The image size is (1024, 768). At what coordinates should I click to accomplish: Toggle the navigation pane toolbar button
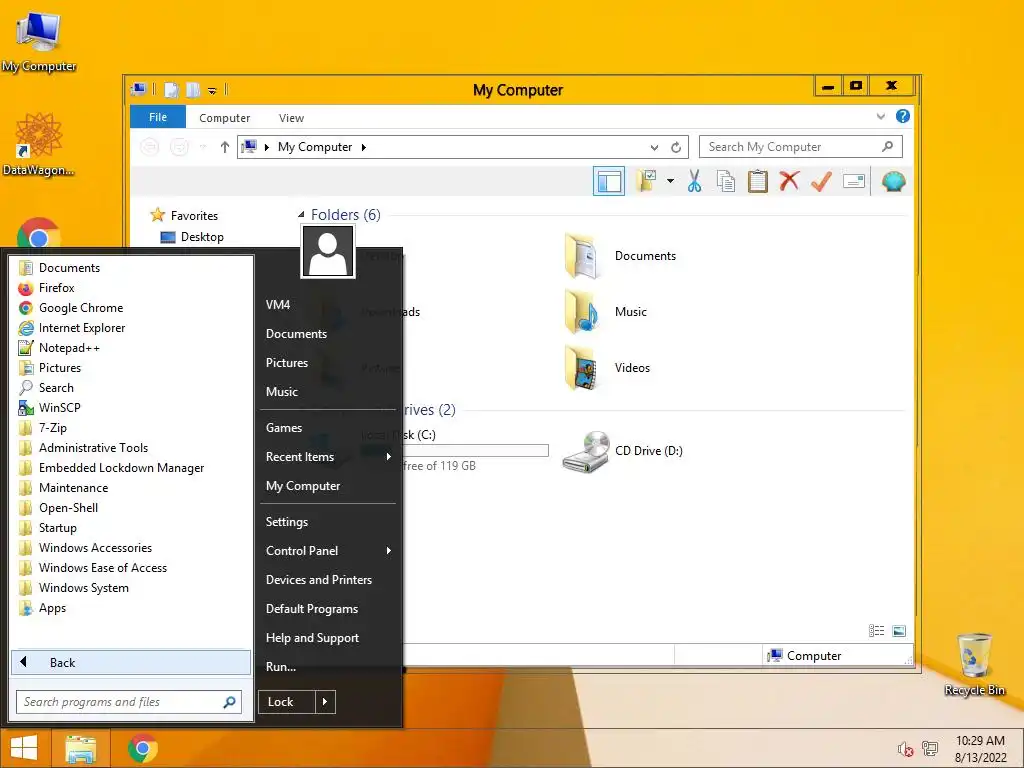pyautogui.click(x=609, y=181)
